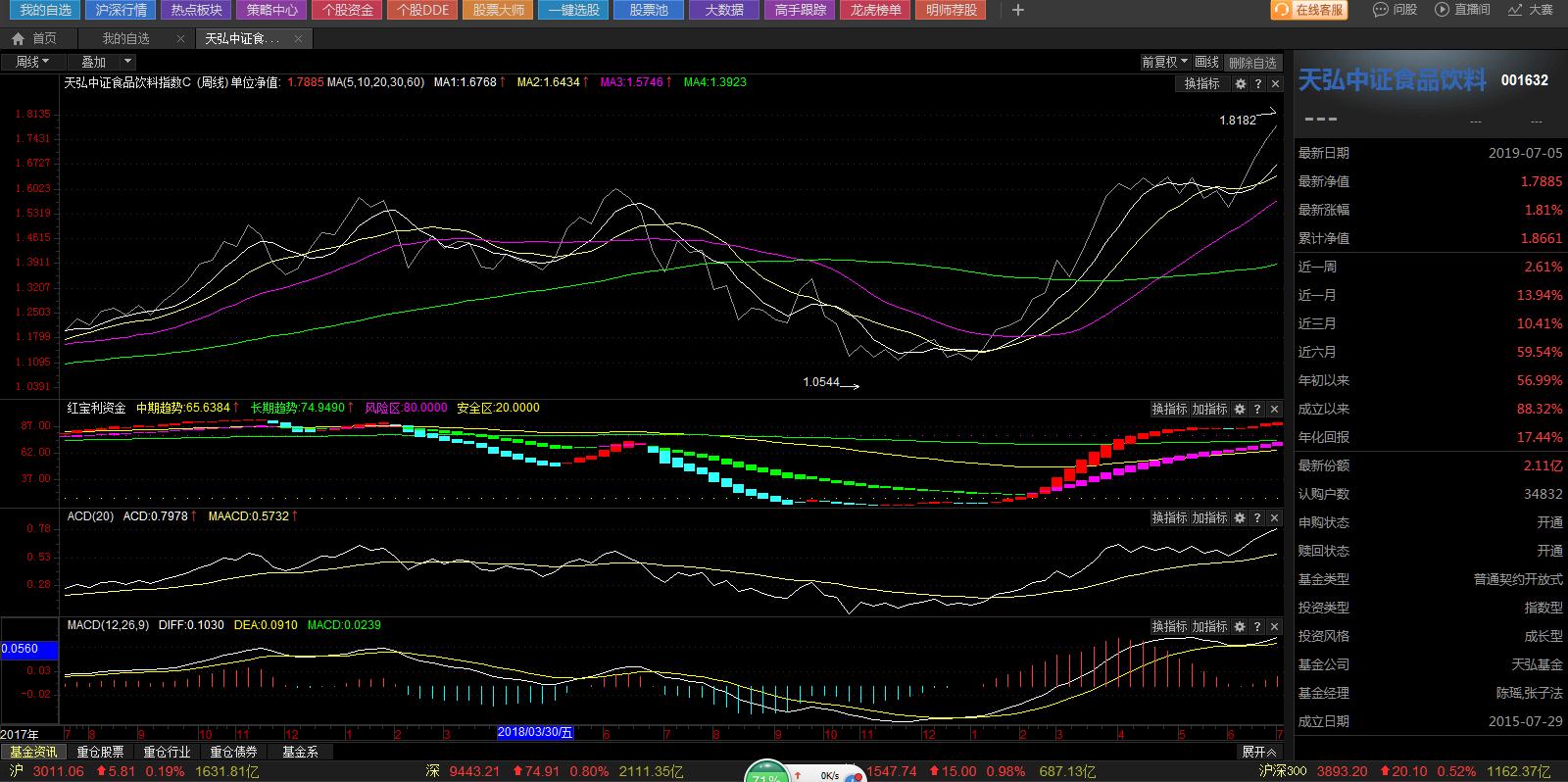
Task: Click the 删除自选 button
Action: tap(1252, 62)
